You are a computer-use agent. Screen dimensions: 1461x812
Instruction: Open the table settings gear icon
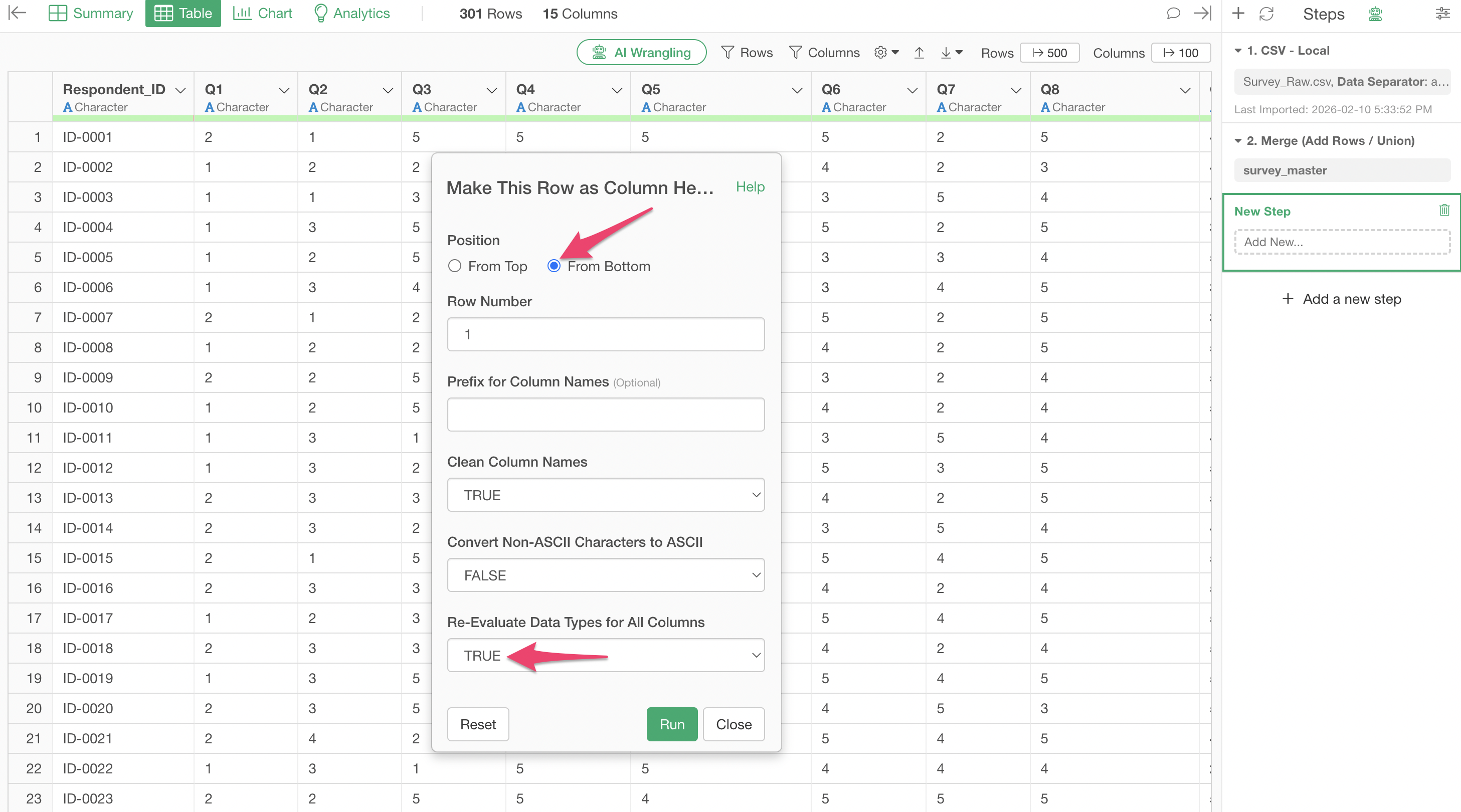point(881,53)
